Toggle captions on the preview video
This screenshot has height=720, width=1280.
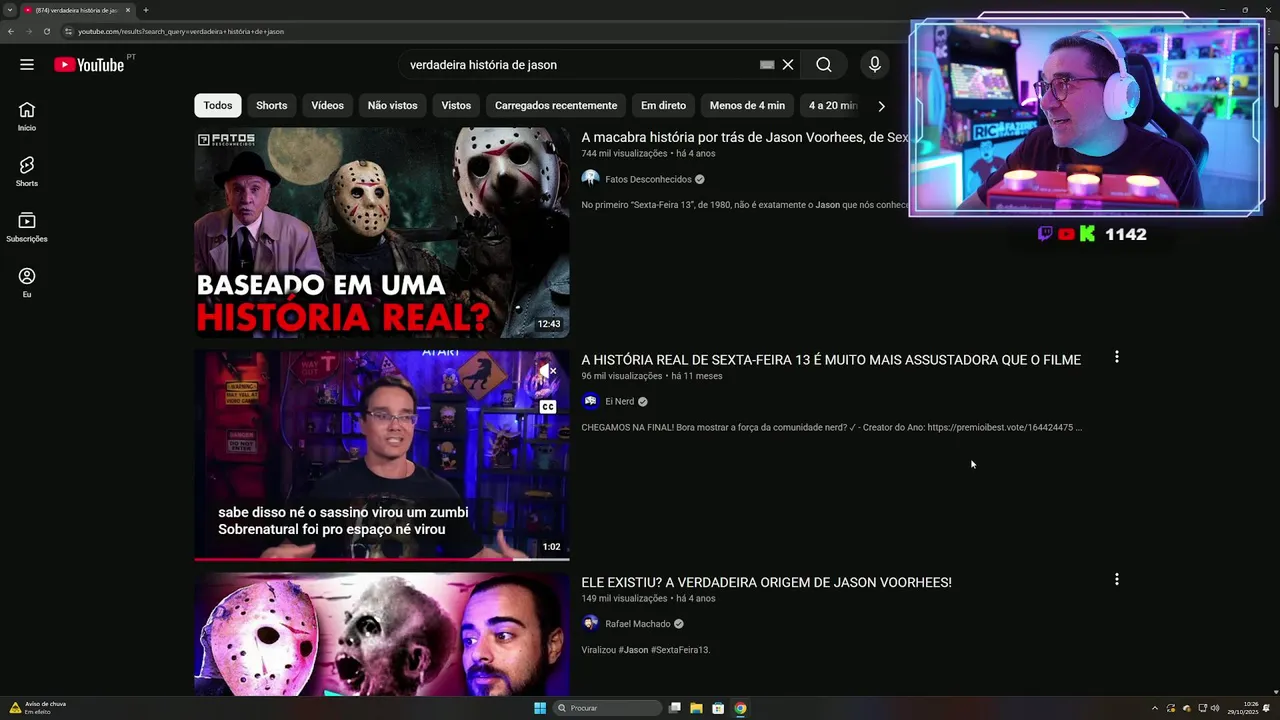pos(548,407)
